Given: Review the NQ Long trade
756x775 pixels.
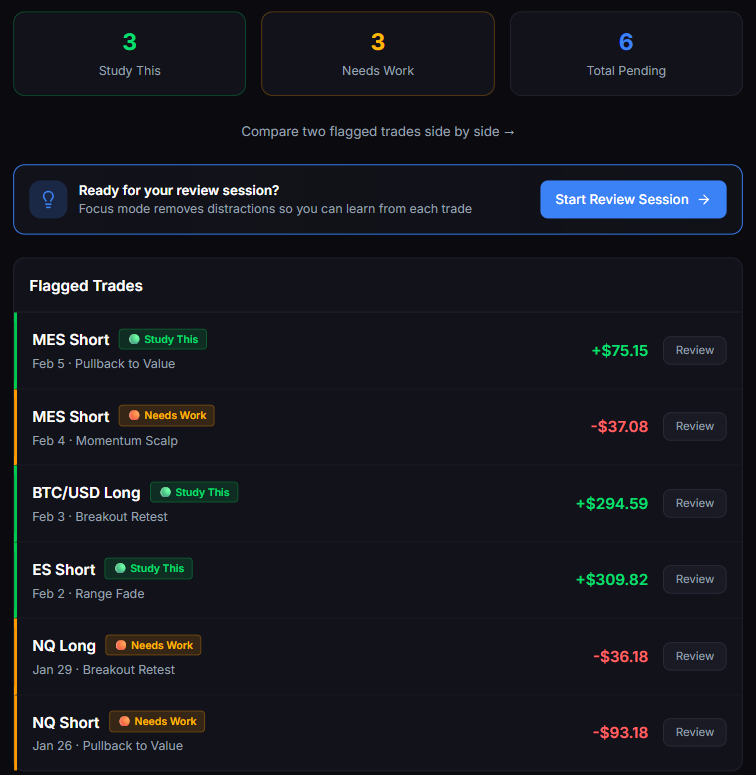Looking at the screenshot, I should point(694,656).
